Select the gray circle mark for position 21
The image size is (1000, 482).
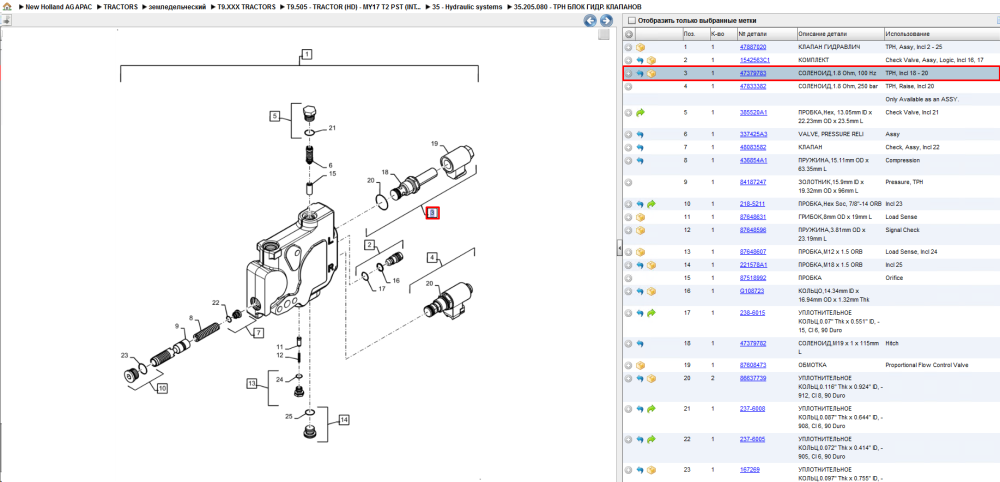(629, 409)
